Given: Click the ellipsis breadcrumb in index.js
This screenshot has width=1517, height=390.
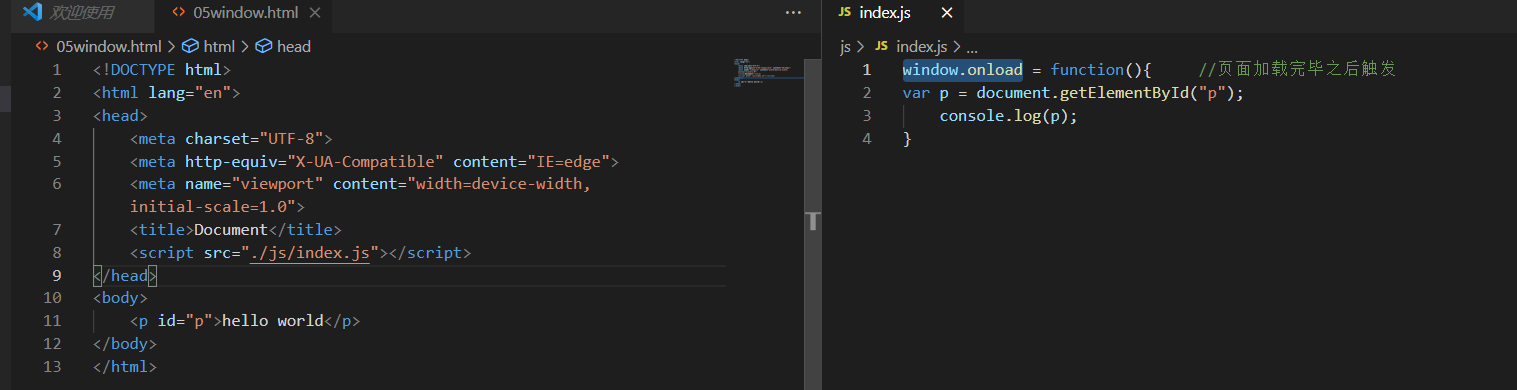Looking at the screenshot, I should (971, 46).
